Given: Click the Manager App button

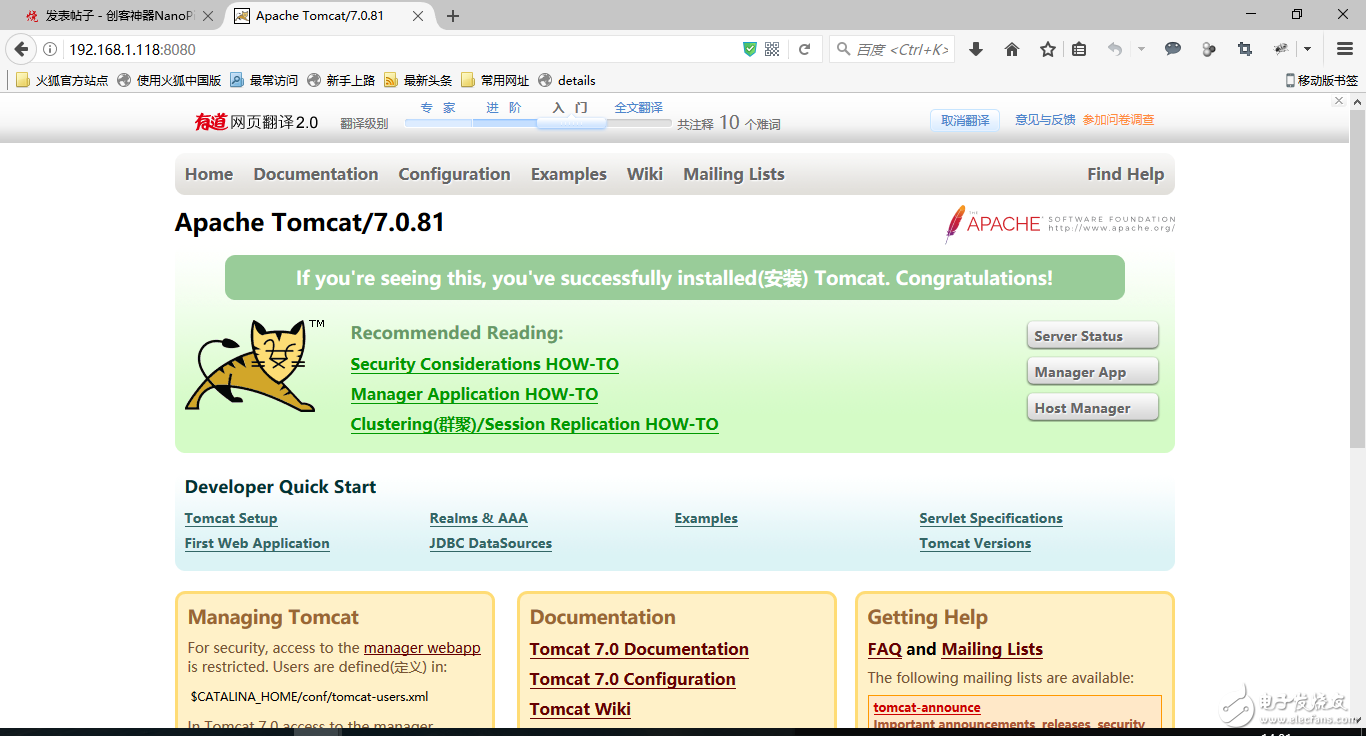Looking at the screenshot, I should (1092, 372).
